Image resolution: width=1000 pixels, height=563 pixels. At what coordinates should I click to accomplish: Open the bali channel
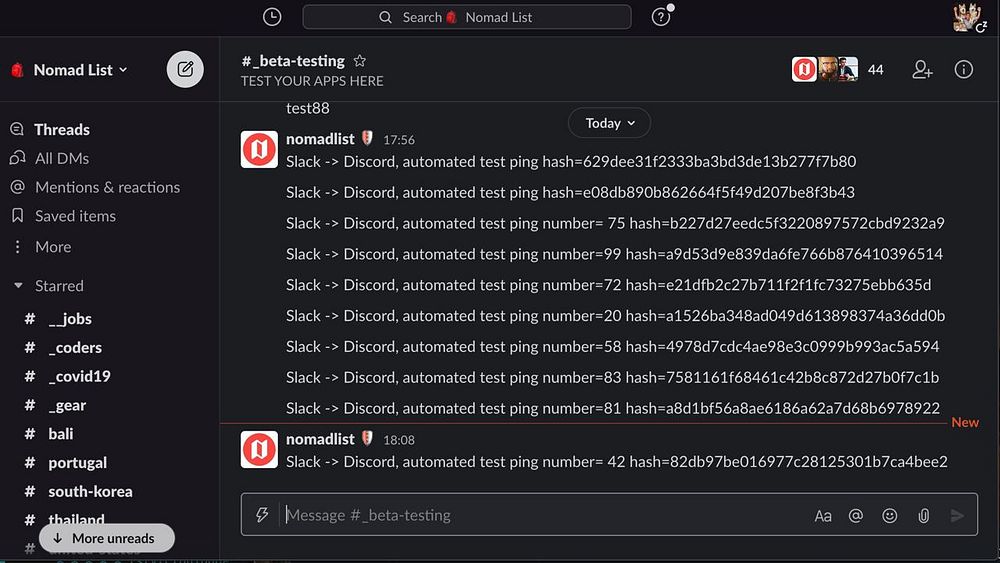pos(61,434)
